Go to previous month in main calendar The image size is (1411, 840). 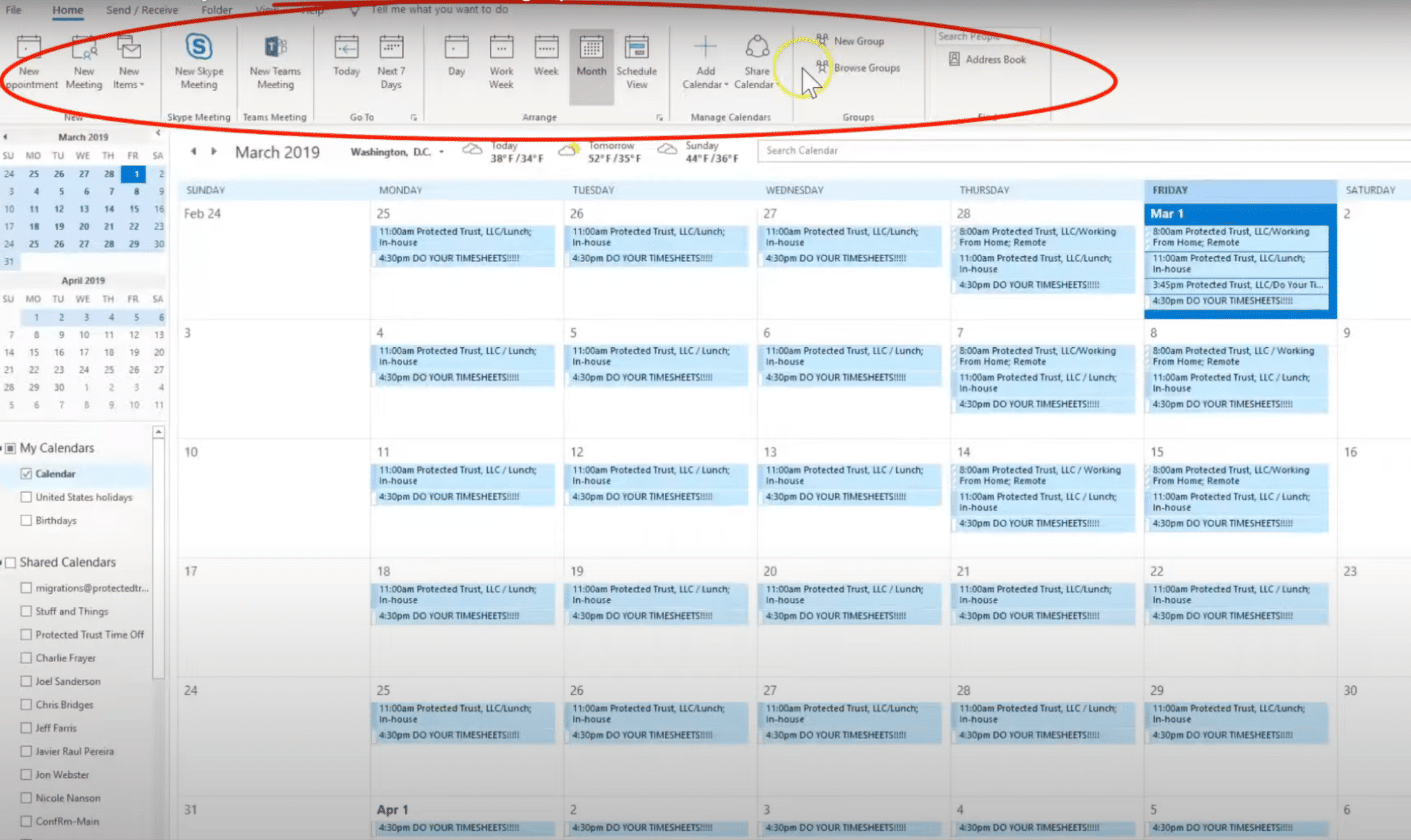[193, 151]
